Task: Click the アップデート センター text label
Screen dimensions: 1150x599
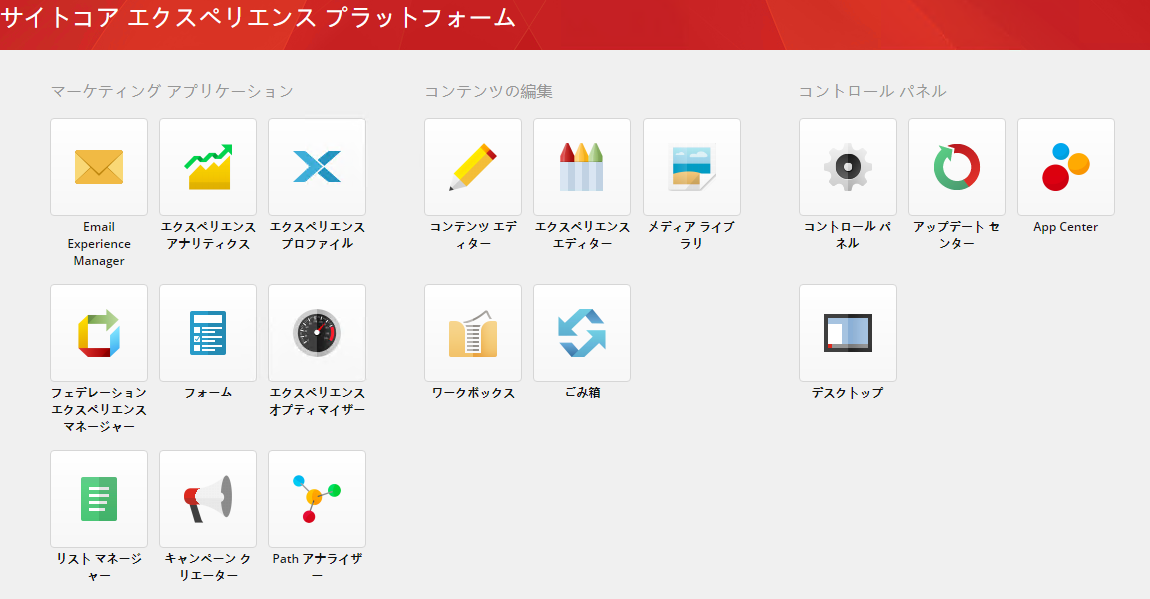Action: 957,235
